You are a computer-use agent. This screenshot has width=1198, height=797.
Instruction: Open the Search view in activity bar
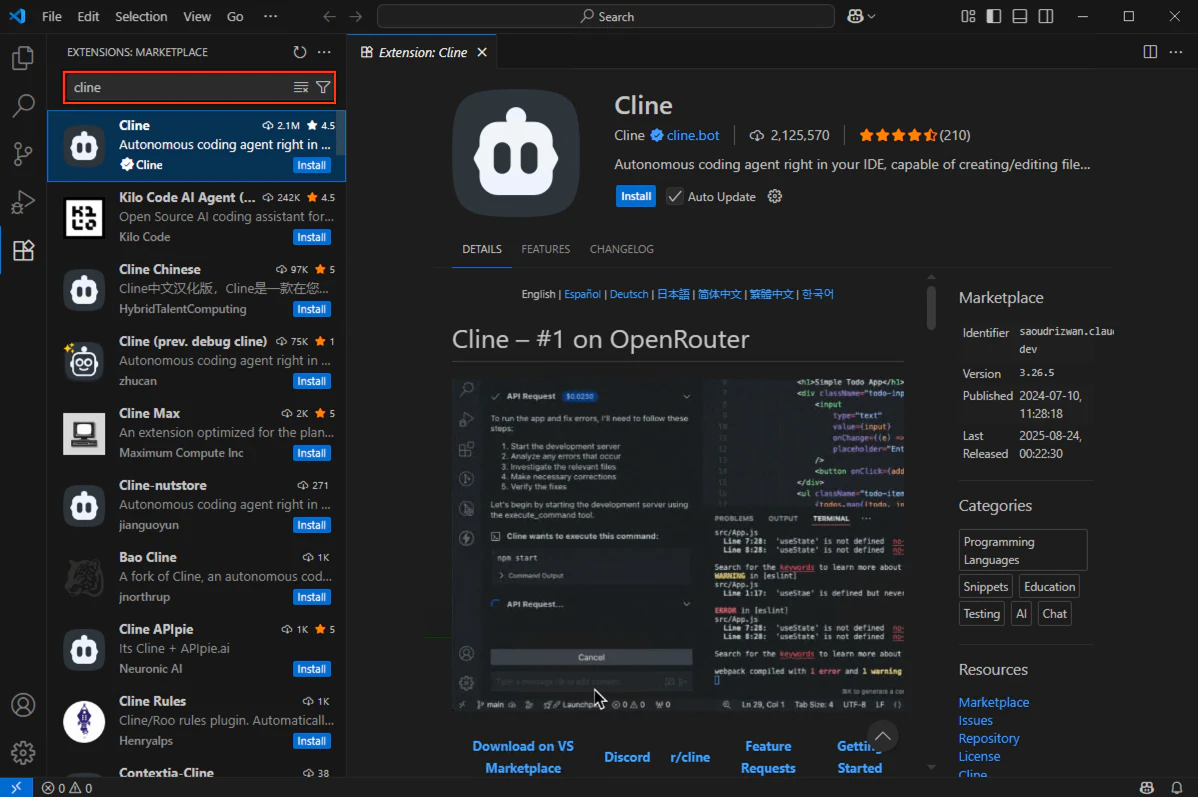pos(23,105)
